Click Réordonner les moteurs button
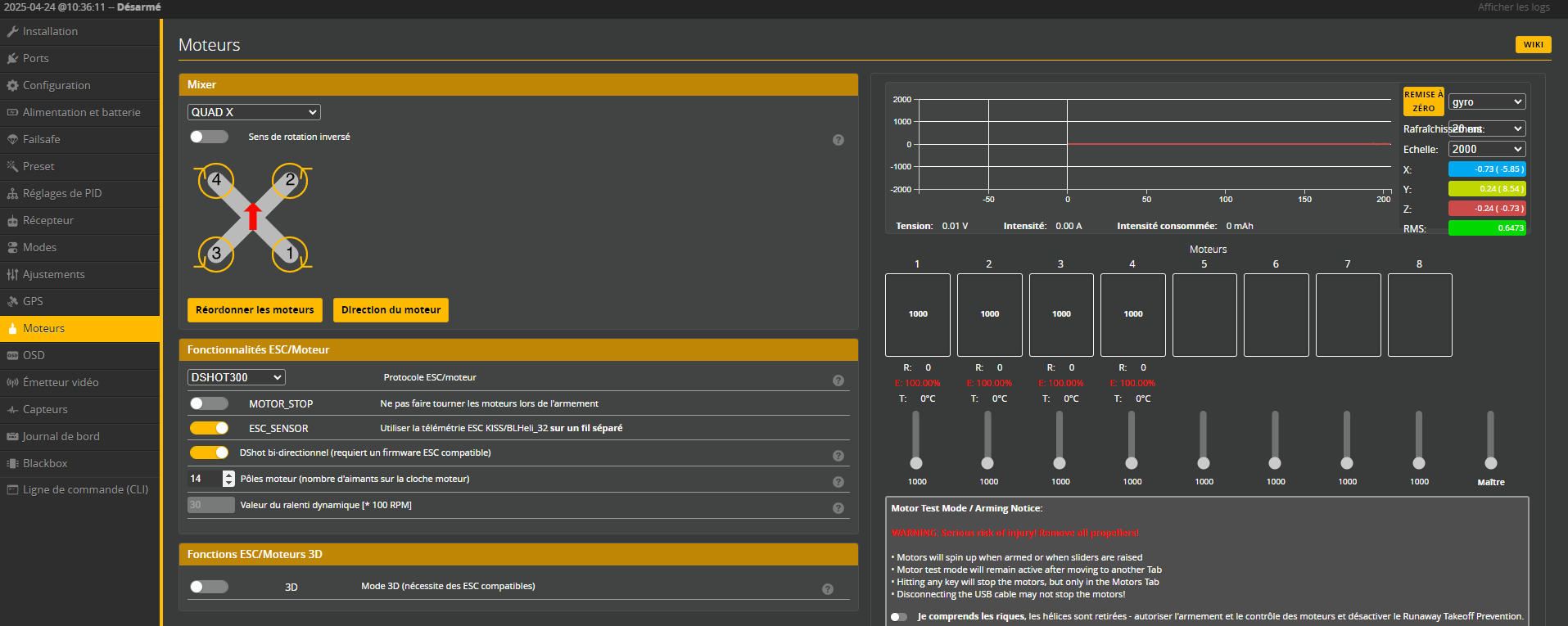The width and height of the screenshot is (1568, 626). pyautogui.click(x=255, y=310)
